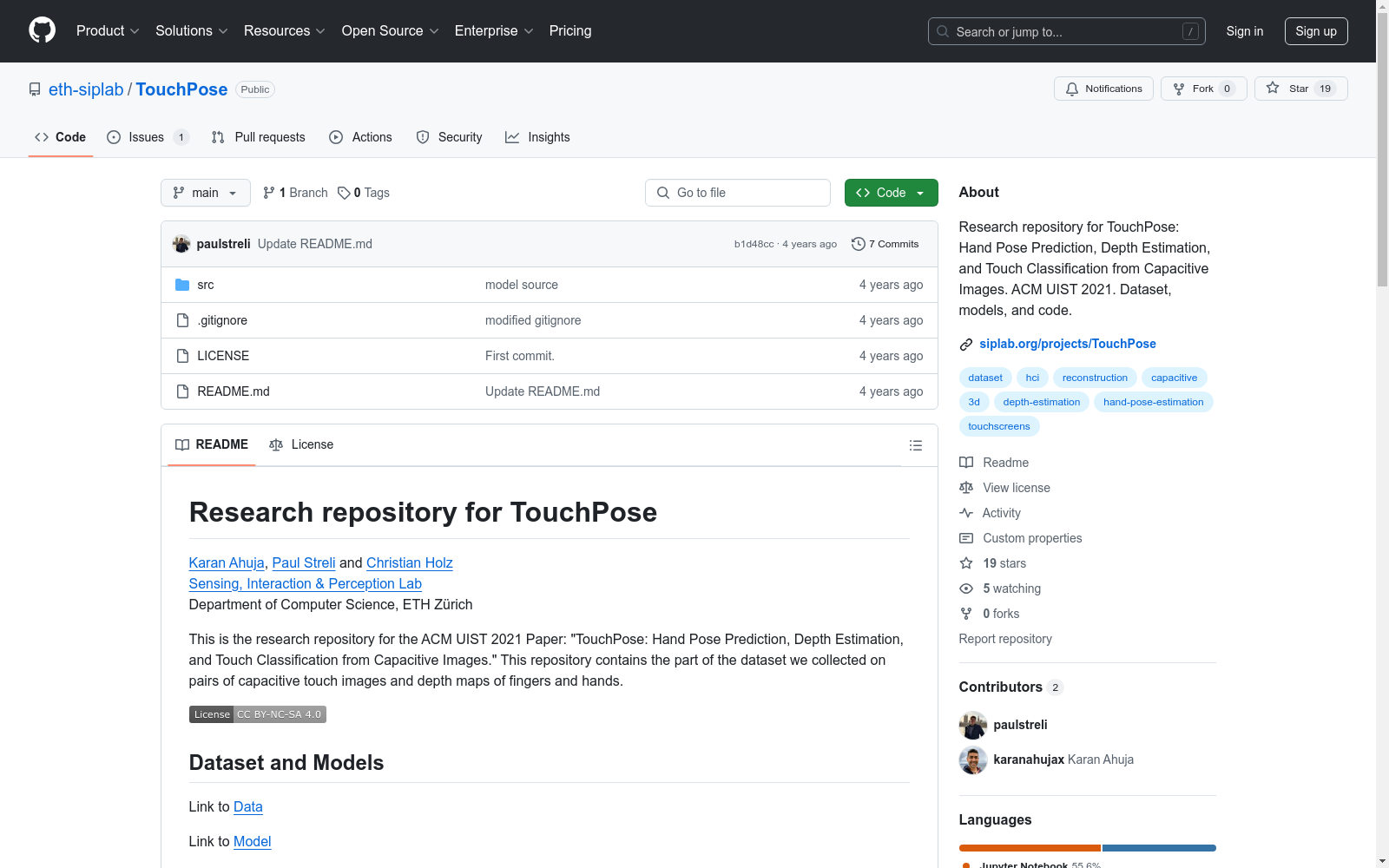Open the siplab.org/projects/TouchPose link
Screen dimensions: 1389x868
pyautogui.click(x=1068, y=344)
